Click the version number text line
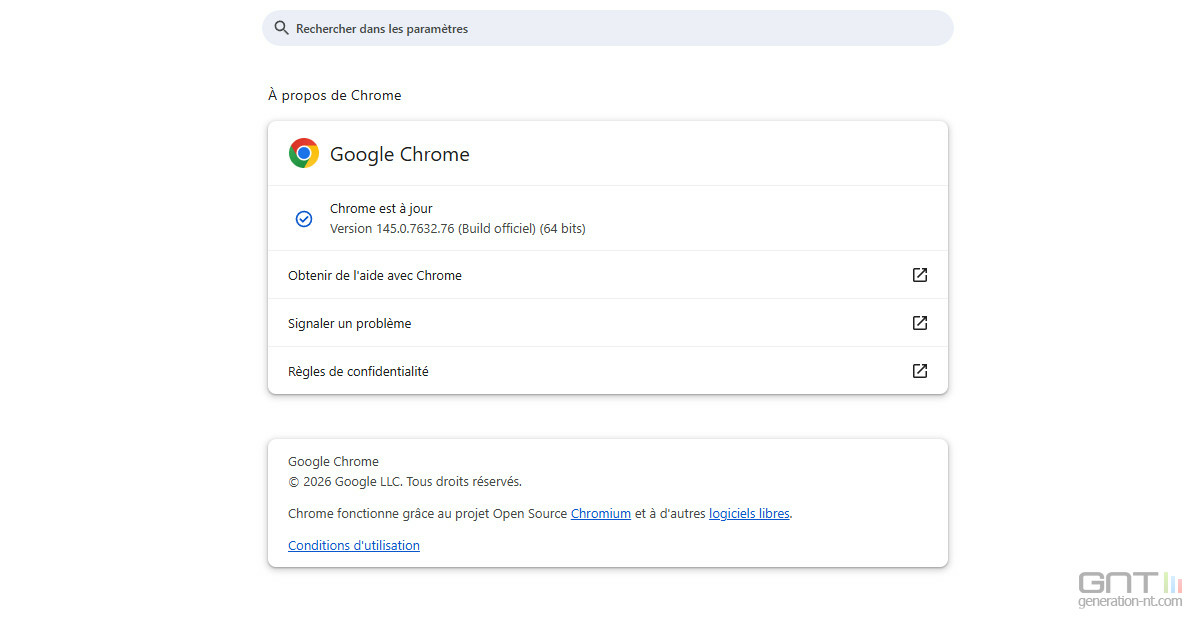Screen dimensions: 1200x630 (457, 228)
